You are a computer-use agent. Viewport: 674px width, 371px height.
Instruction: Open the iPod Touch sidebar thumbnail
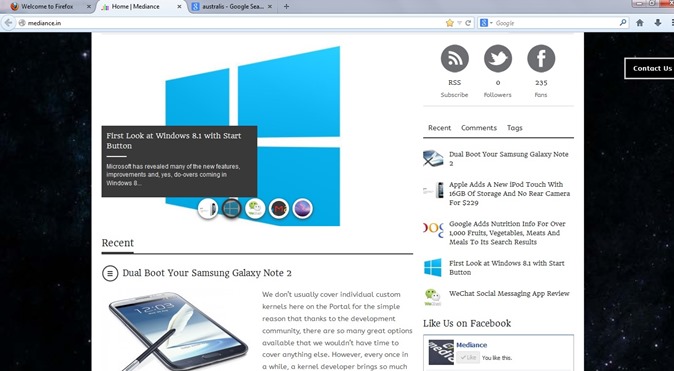point(433,190)
